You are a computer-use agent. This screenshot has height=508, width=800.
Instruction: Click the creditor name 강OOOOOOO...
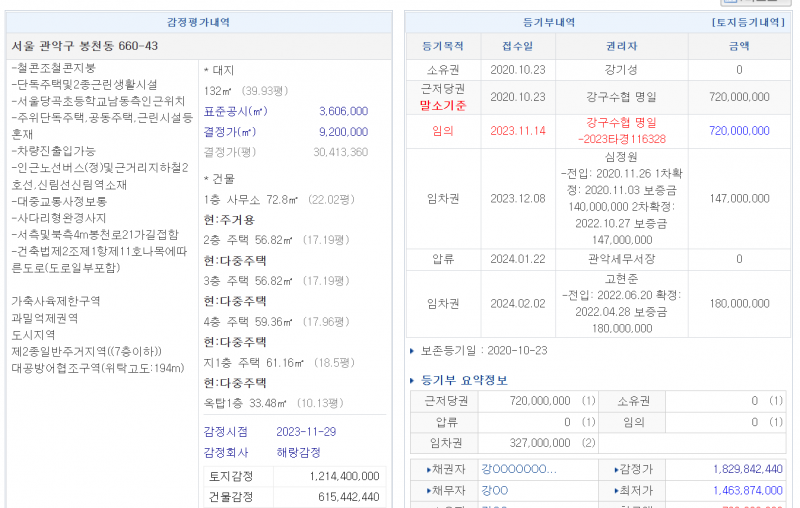[518, 469]
